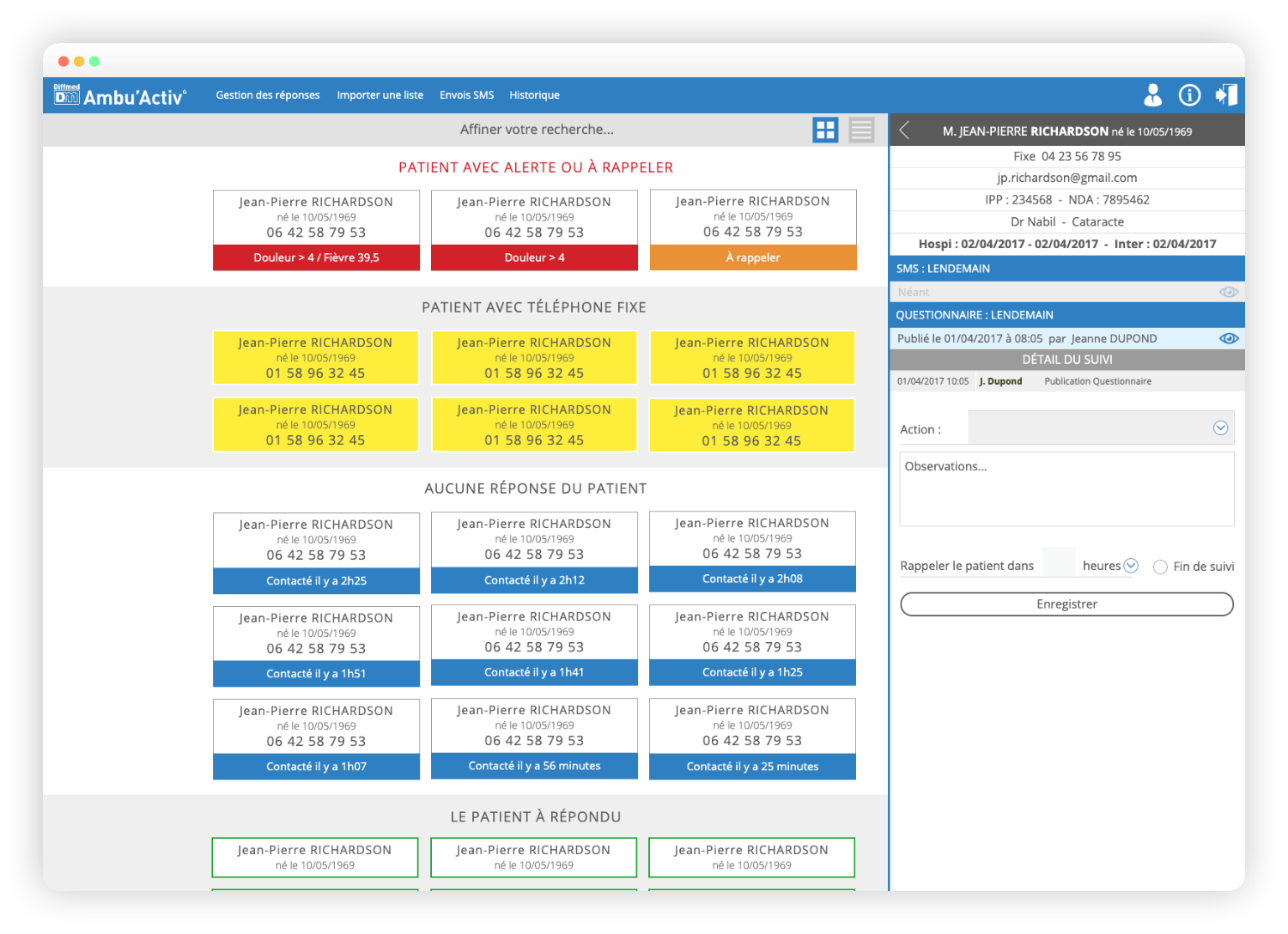The width and height of the screenshot is (1288, 934).
Task: Click the back arrow in patient panel
Action: pos(904,130)
